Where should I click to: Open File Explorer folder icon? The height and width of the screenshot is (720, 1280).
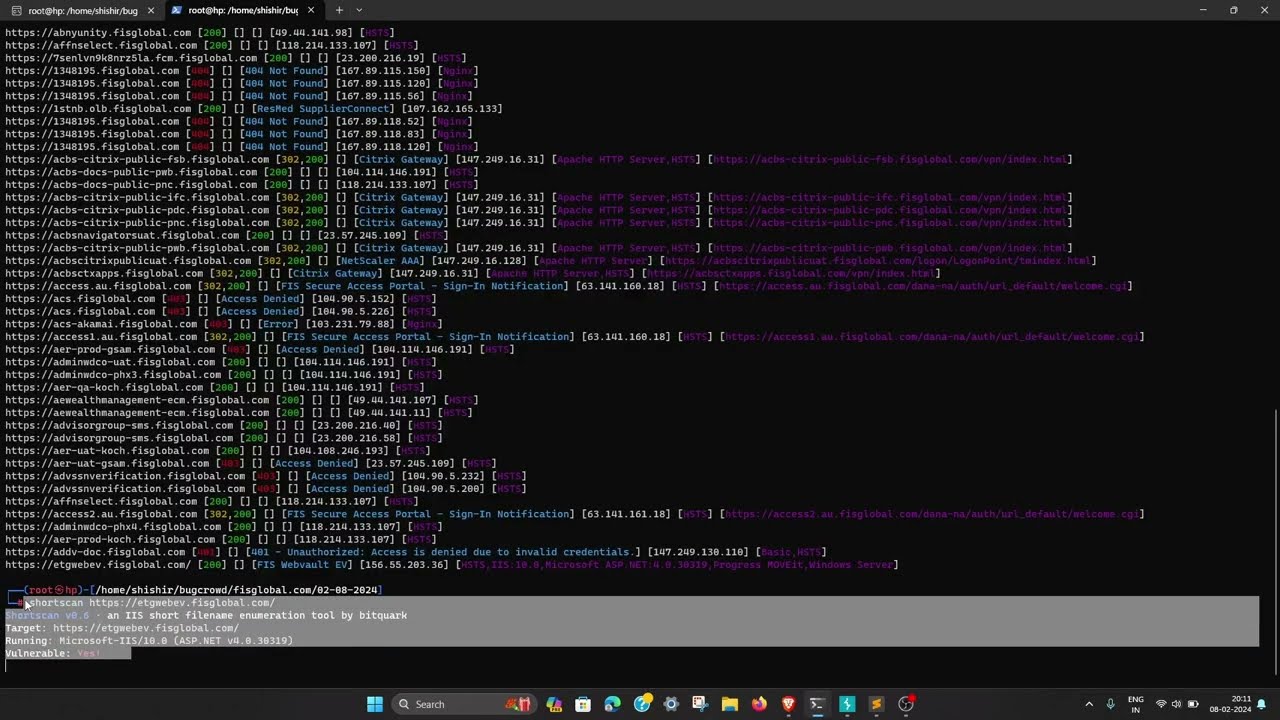tap(729, 704)
